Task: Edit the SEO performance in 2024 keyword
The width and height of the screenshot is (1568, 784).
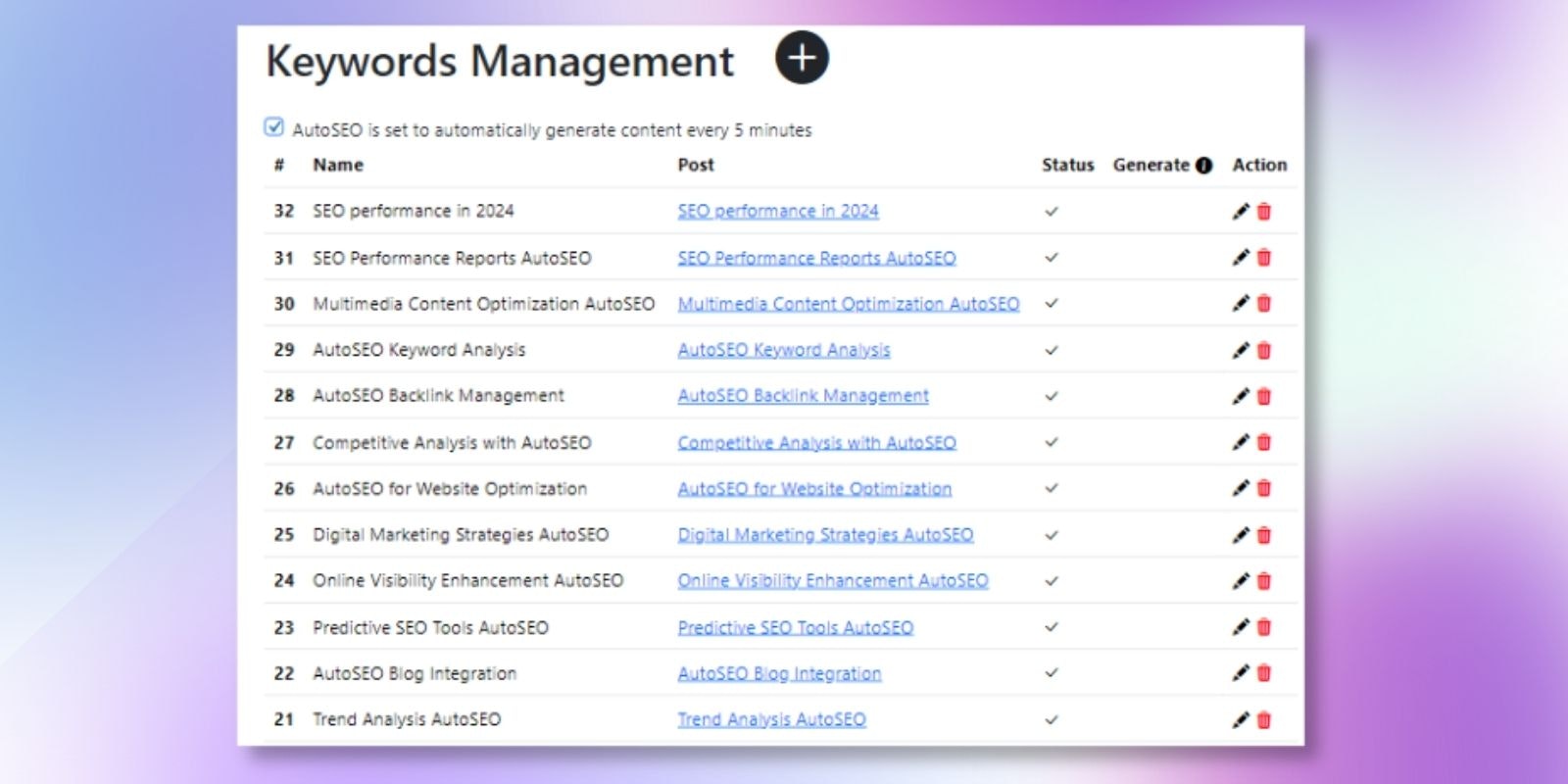Action: point(1241,212)
